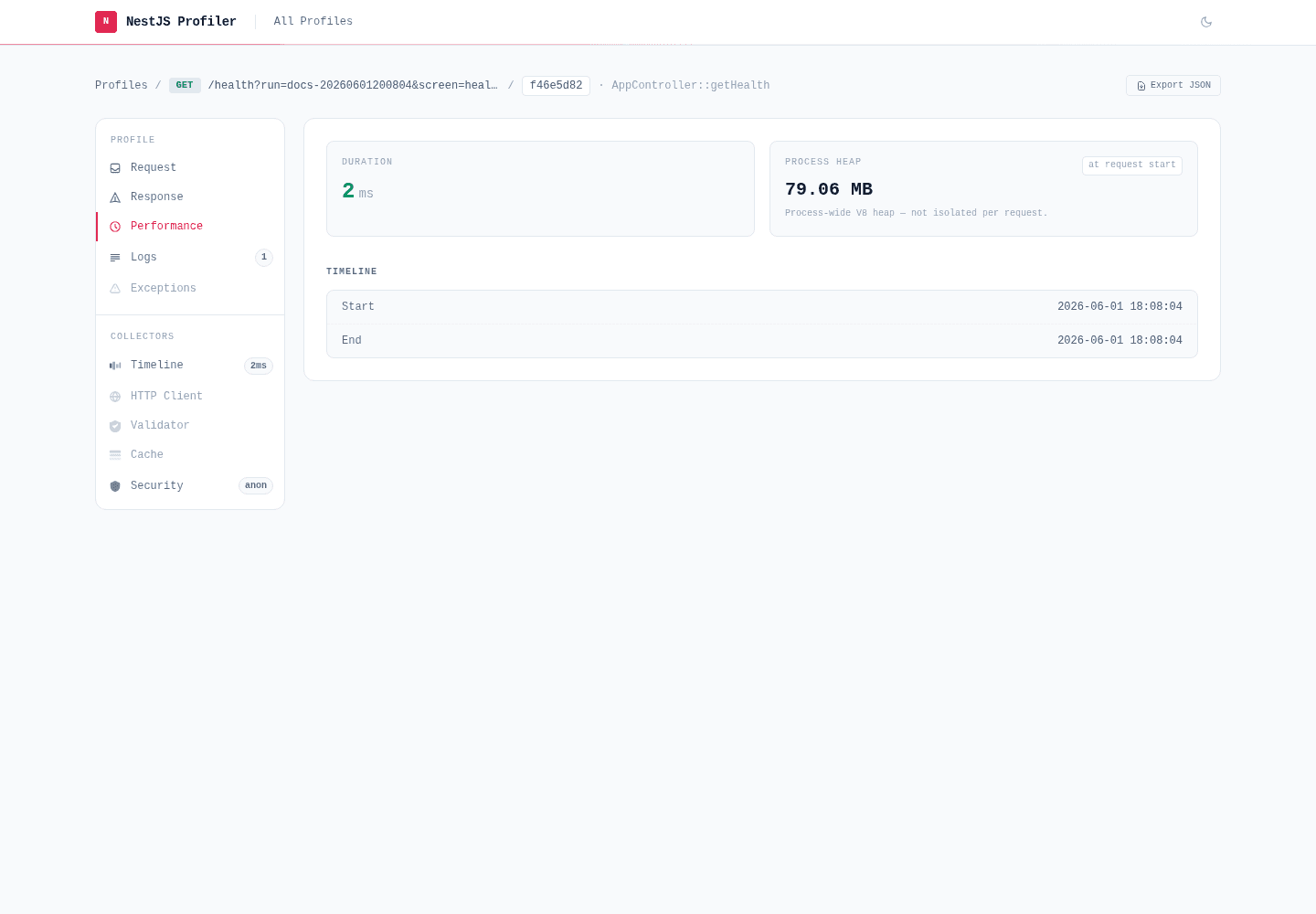Click the NestJS Profiler title text
Viewport: 1316px width, 914px height.
(x=181, y=21)
